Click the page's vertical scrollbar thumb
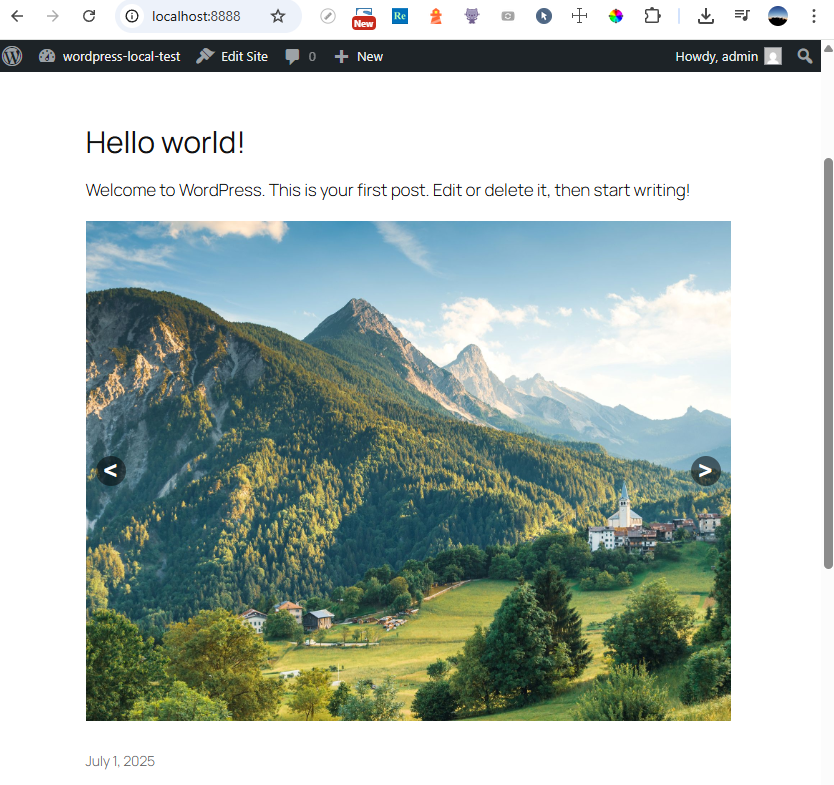Screen dimensions: 834x785 point(827,360)
